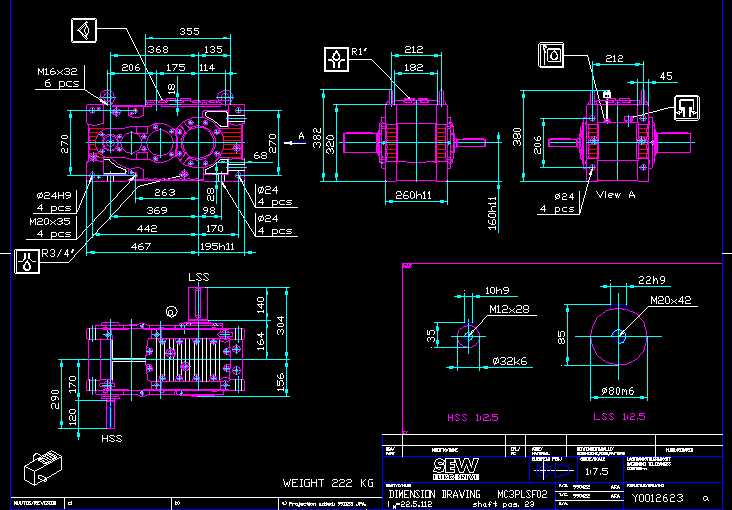The image size is (732, 510).
Task: Click the projection symbol in title block
Action: click(x=553, y=470)
